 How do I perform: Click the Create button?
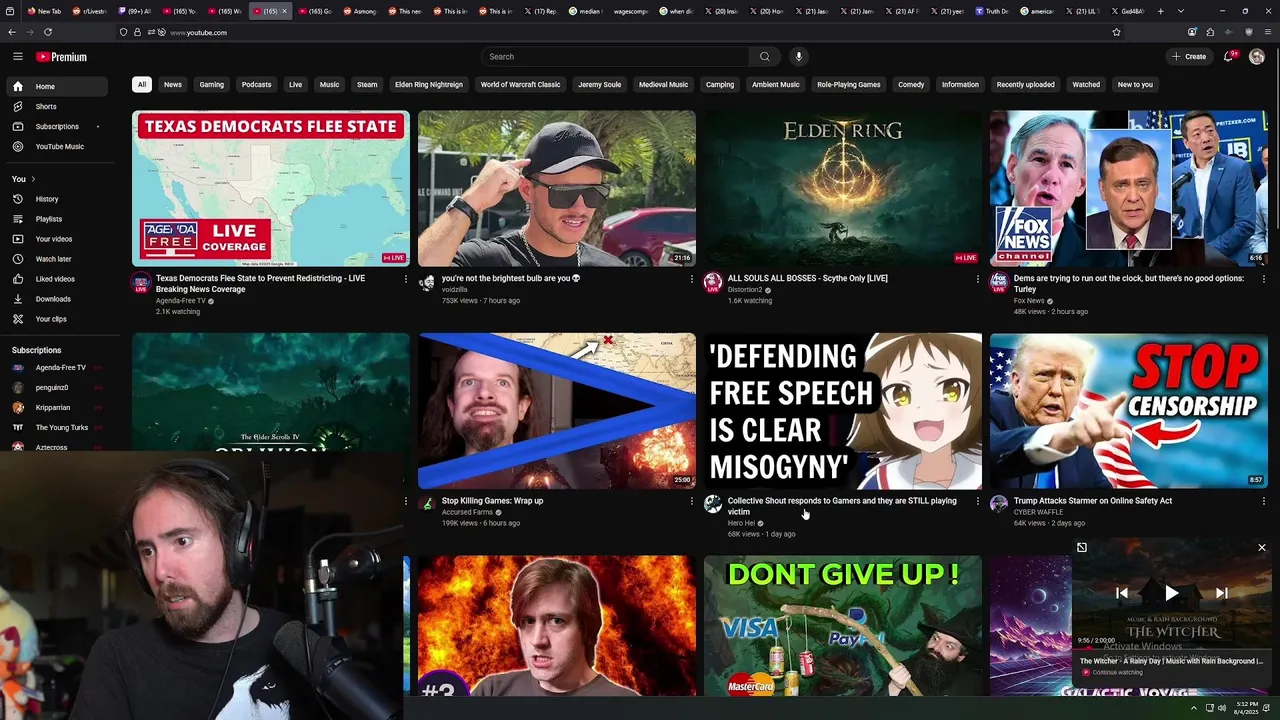(x=1189, y=57)
